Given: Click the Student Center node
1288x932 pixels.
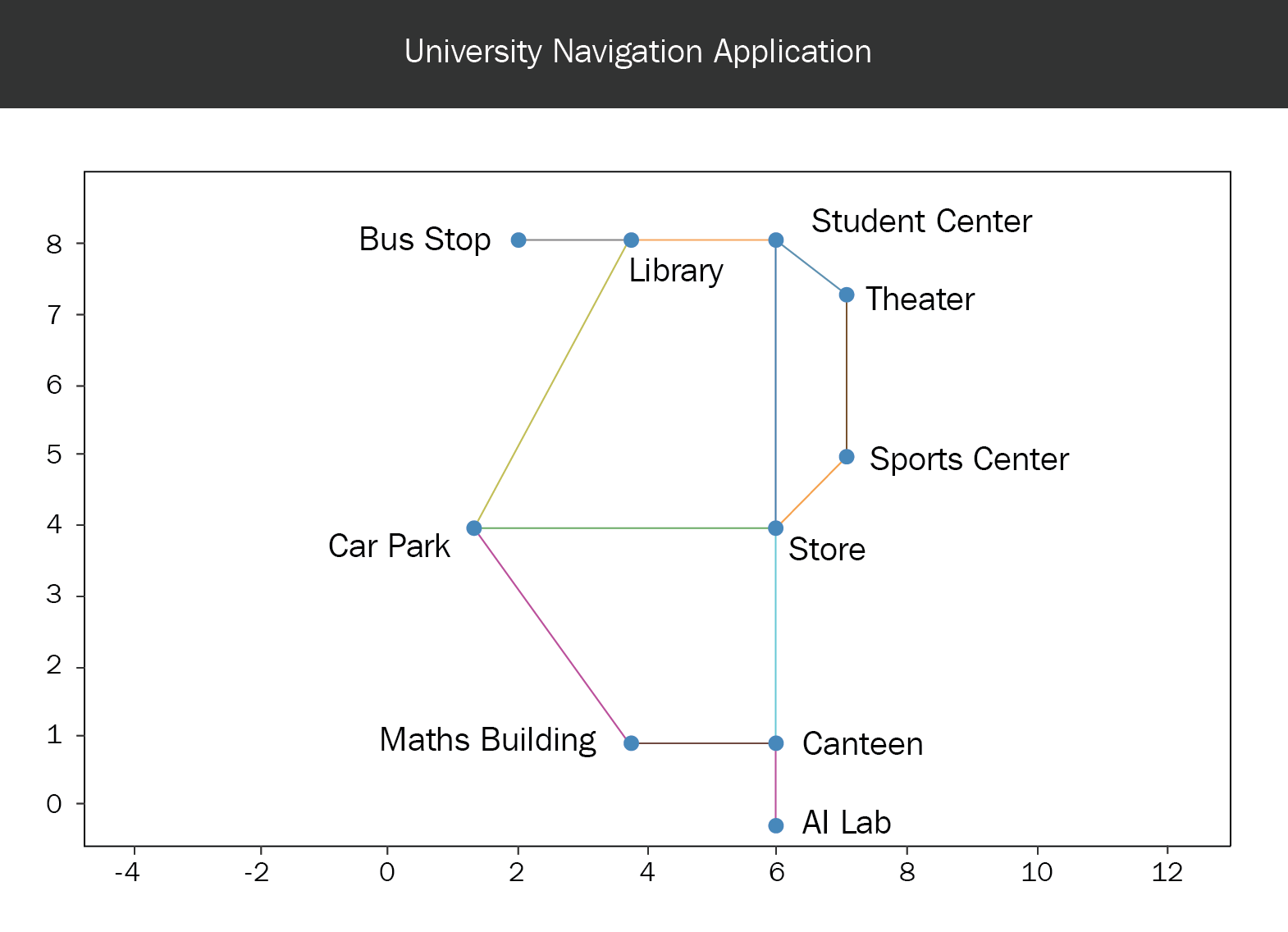Looking at the screenshot, I should pos(776,240).
